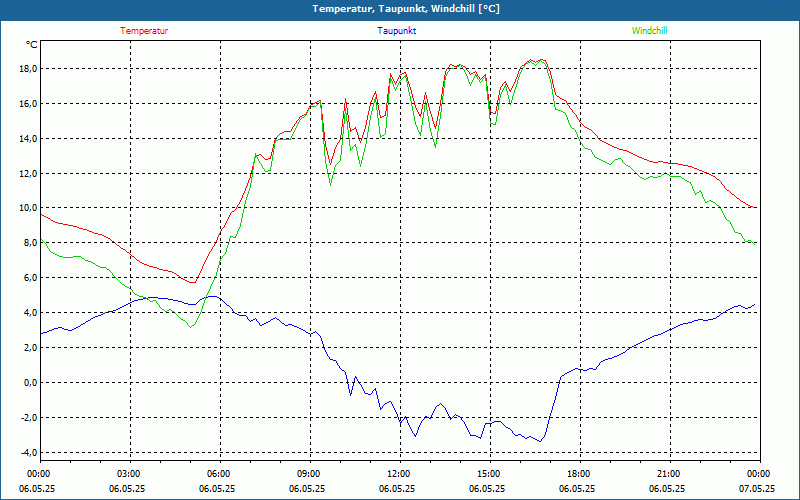Click the 18:00 time axis label
Image resolution: width=800 pixels, height=500 pixels.
(579, 474)
